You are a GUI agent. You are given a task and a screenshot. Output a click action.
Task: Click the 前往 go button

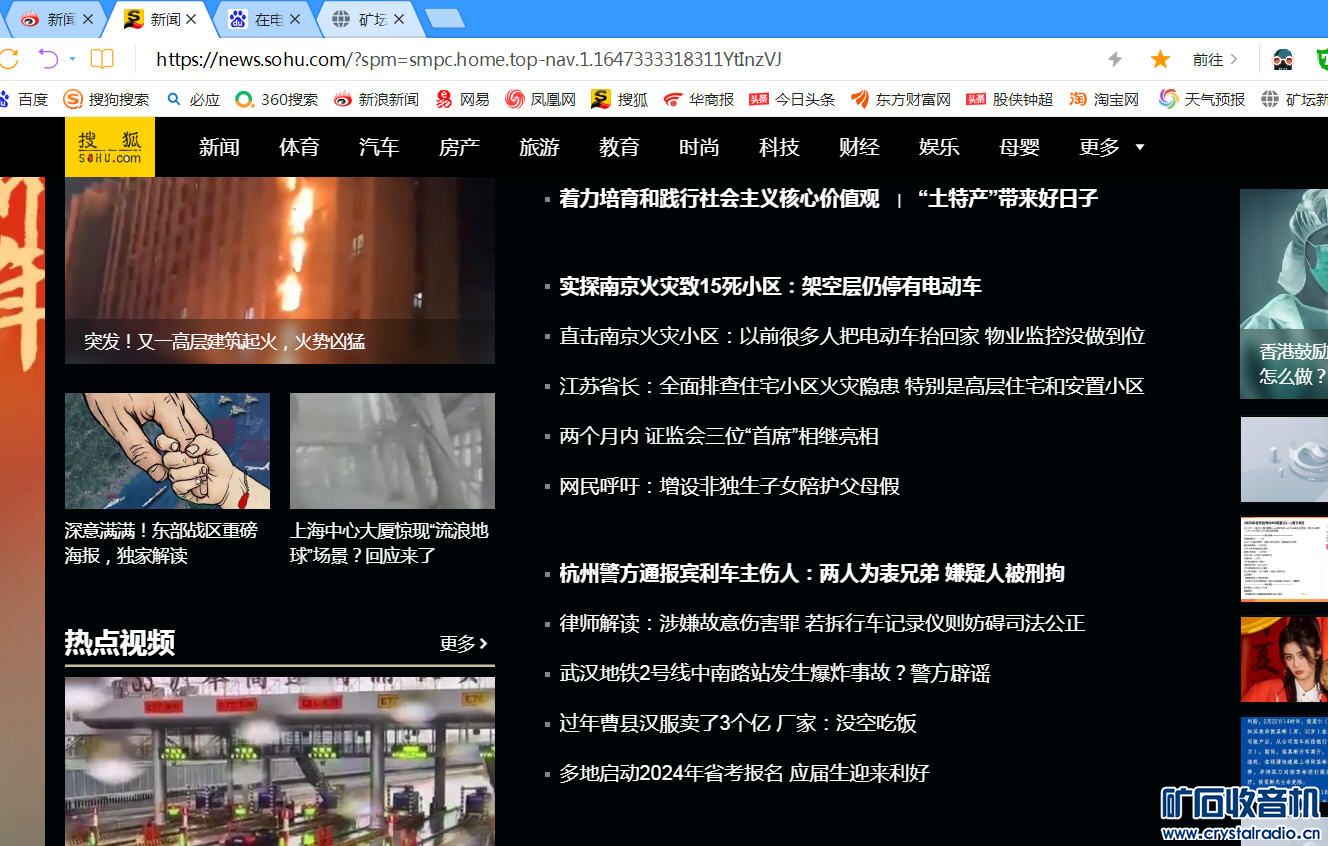click(1207, 60)
